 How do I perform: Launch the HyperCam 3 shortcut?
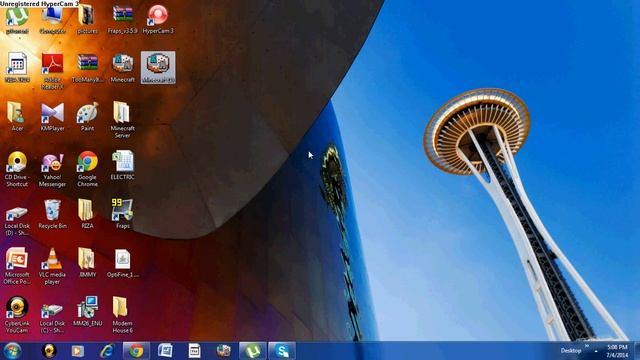click(x=158, y=20)
